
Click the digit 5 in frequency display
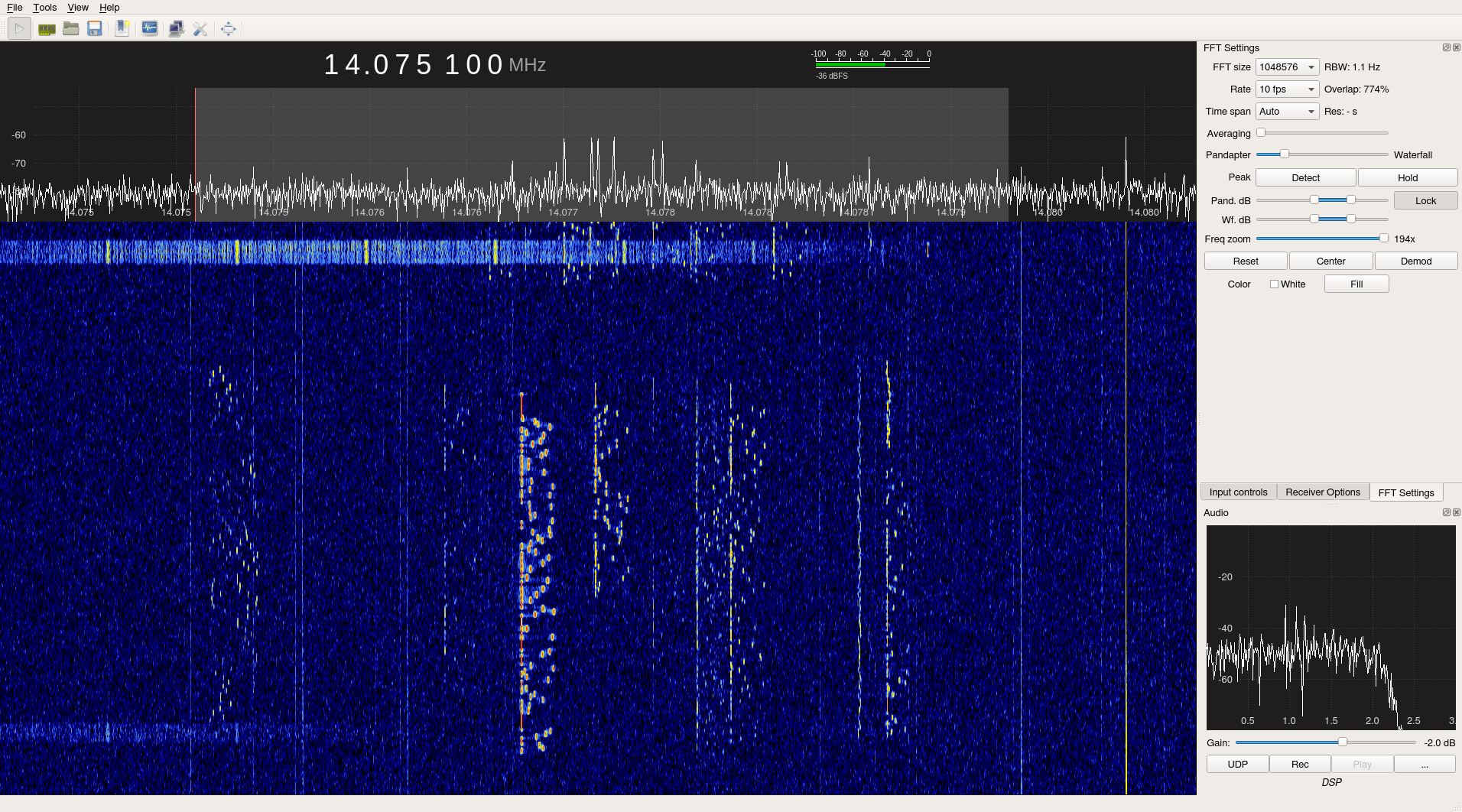(x=424, y=65)
